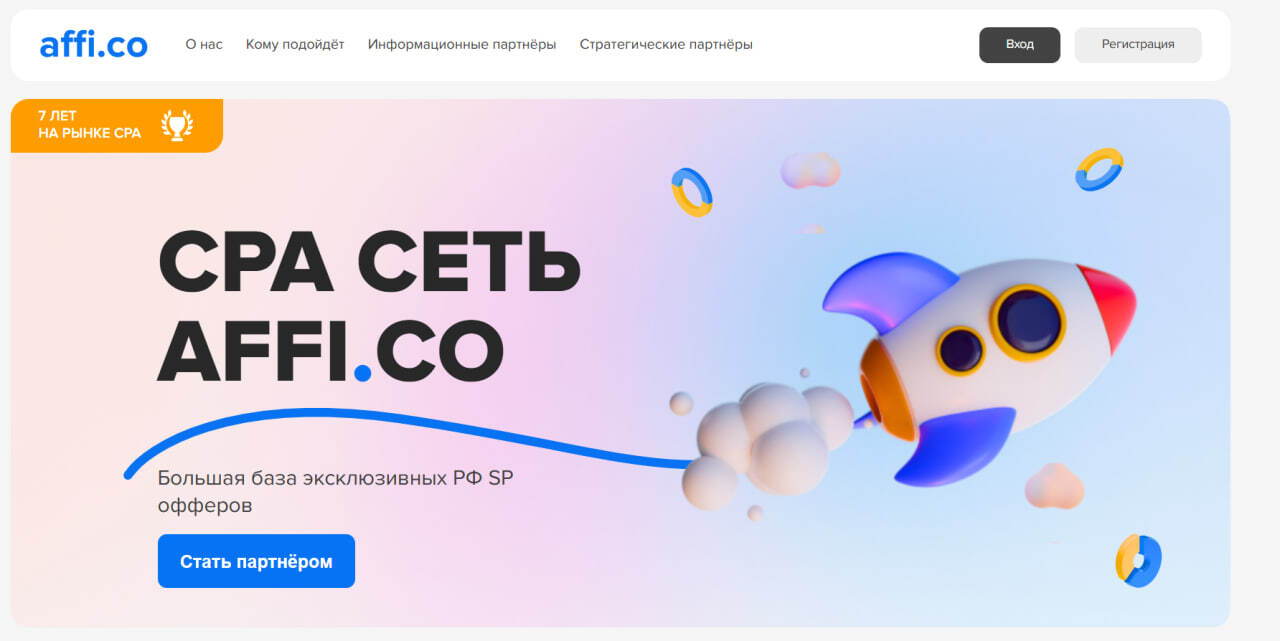1280x641 pixels.
Task: Click the Вход button
Action: (1020, 45)
